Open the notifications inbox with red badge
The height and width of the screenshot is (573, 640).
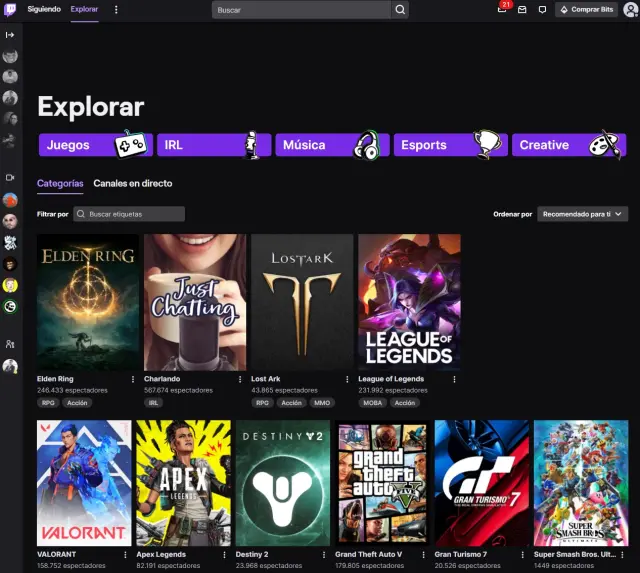(502, 9)
